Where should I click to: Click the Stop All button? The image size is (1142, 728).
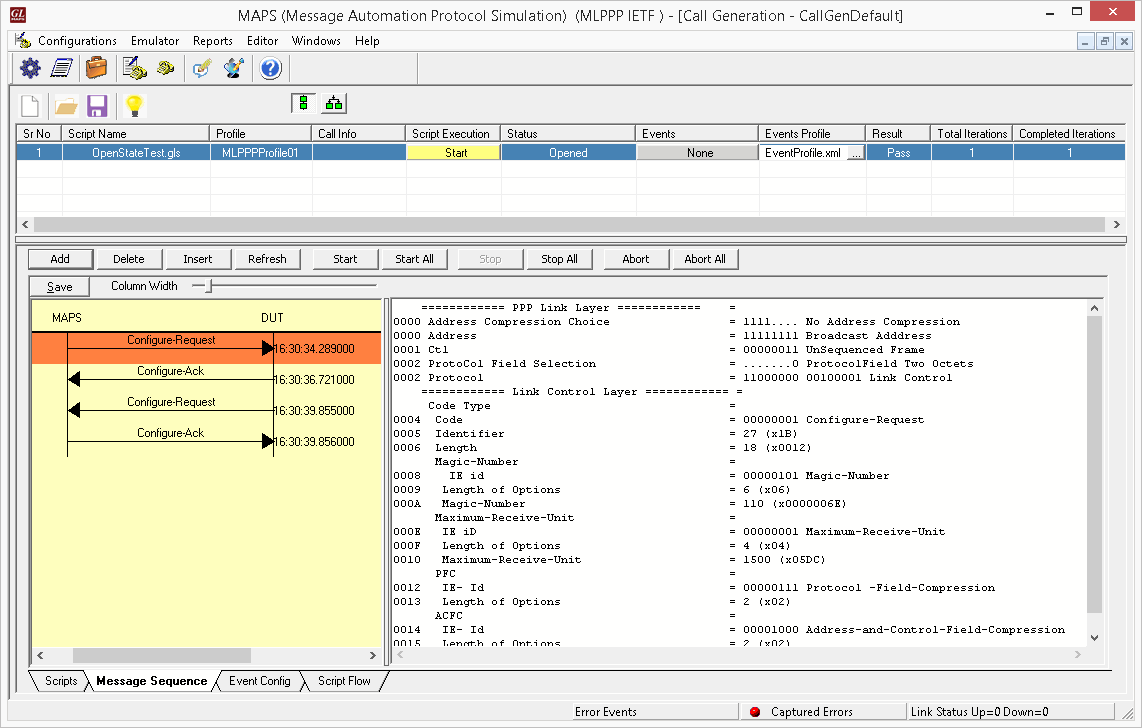coord(559,259)
